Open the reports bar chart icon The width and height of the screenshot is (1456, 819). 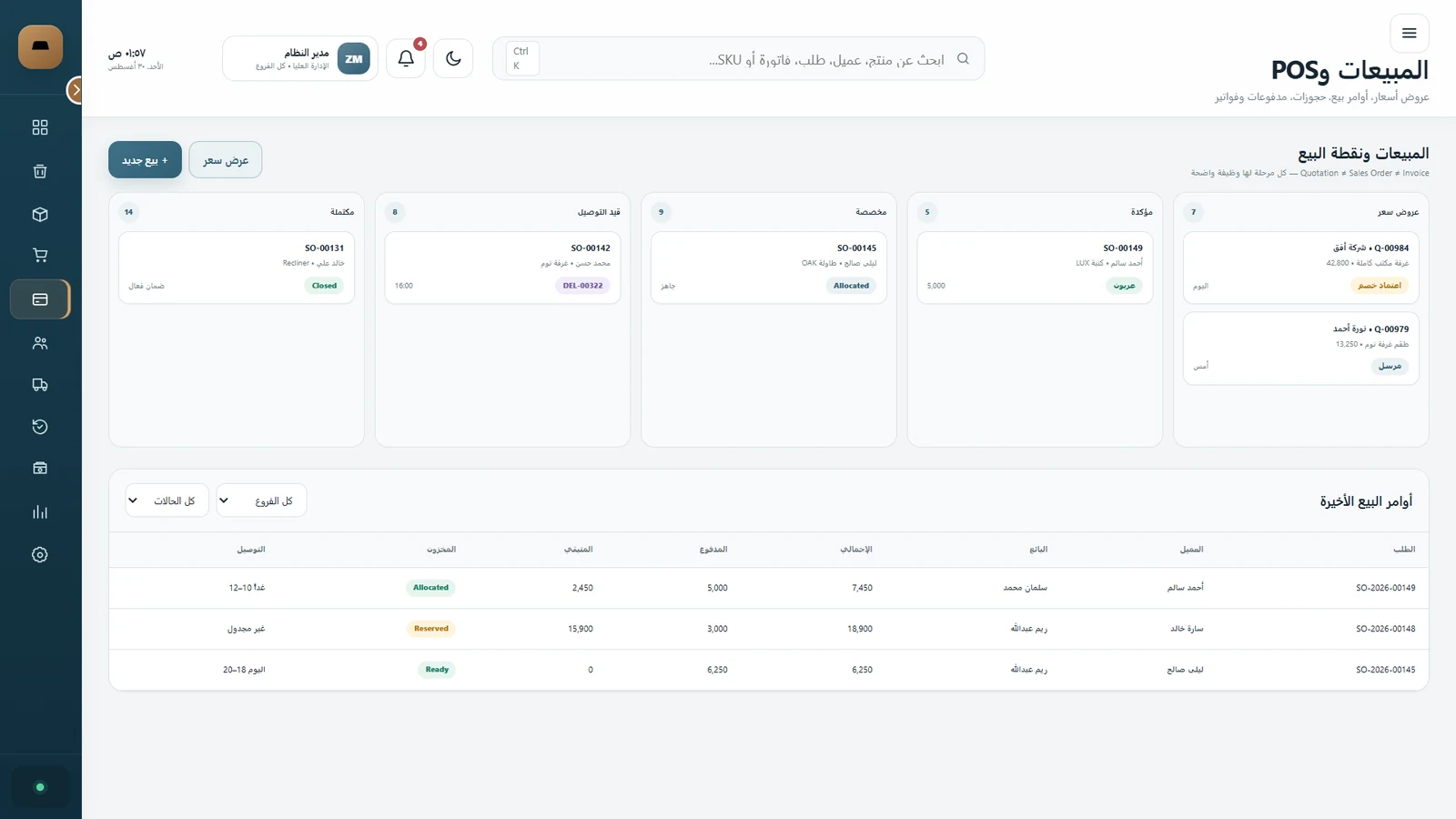(x=40, y=512)
